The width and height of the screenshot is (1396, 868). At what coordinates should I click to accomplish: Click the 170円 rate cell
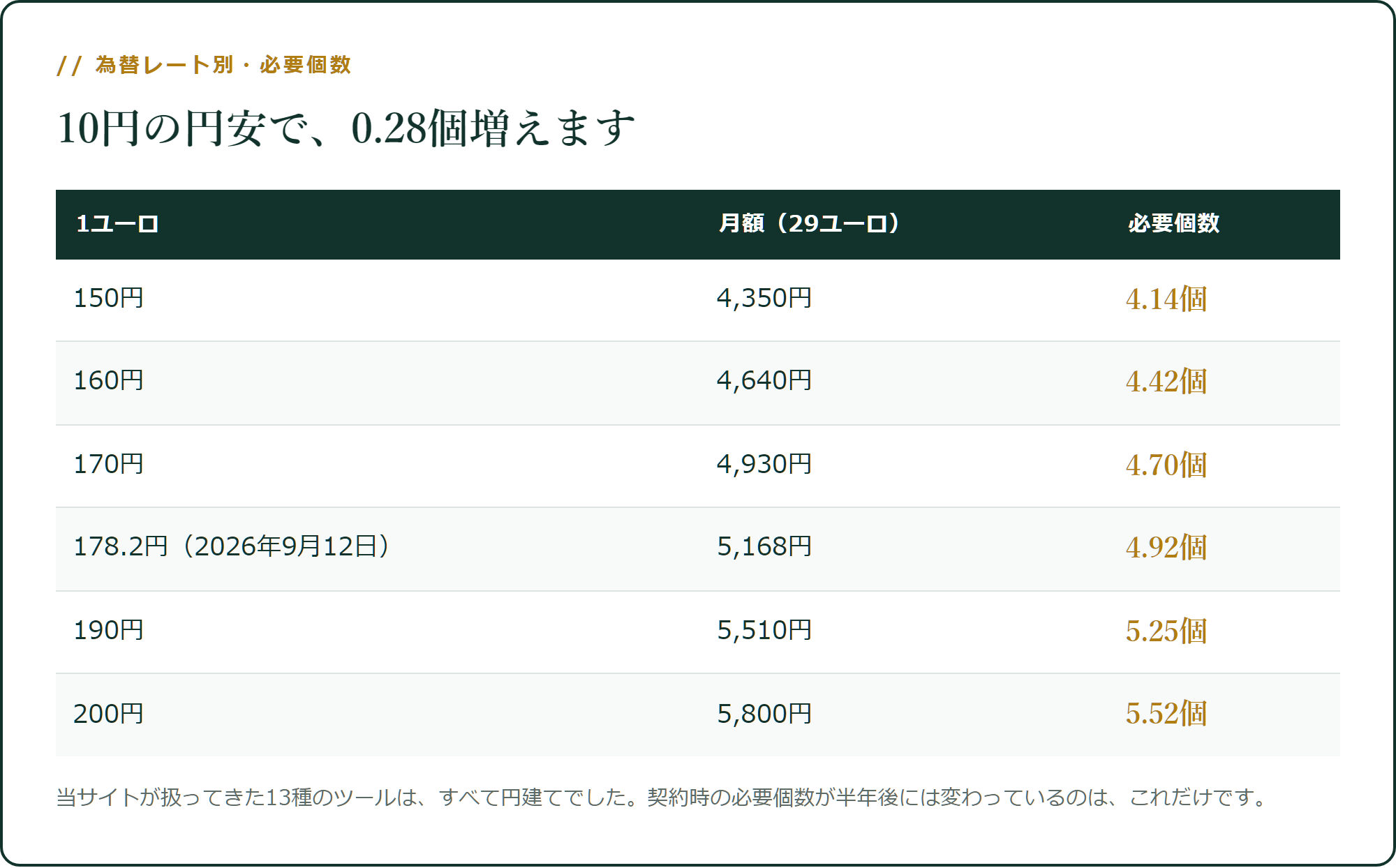coord(108,464)
